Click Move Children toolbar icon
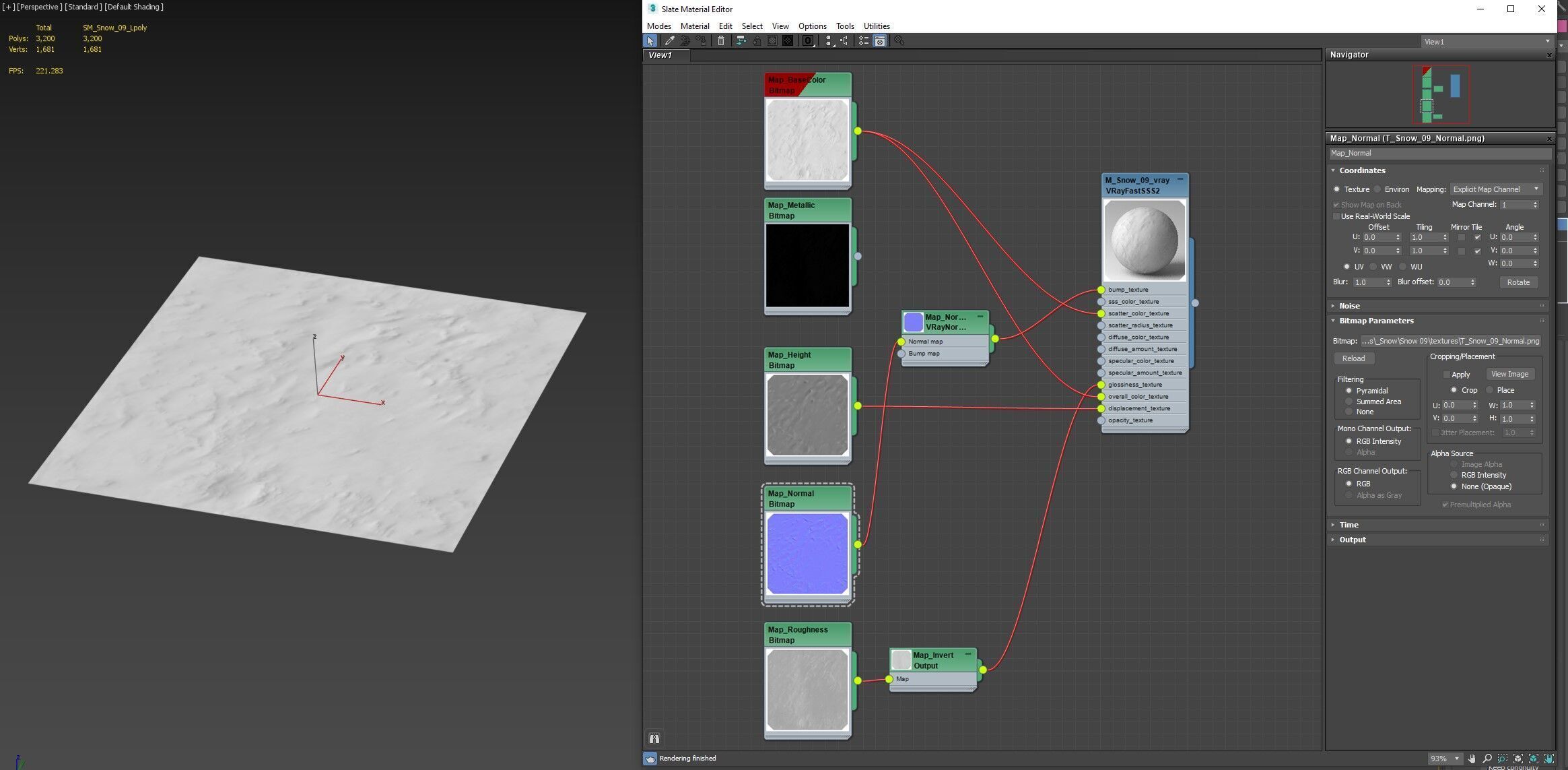1568x770 pixels. pyautogui.click(x=741, y=41)
